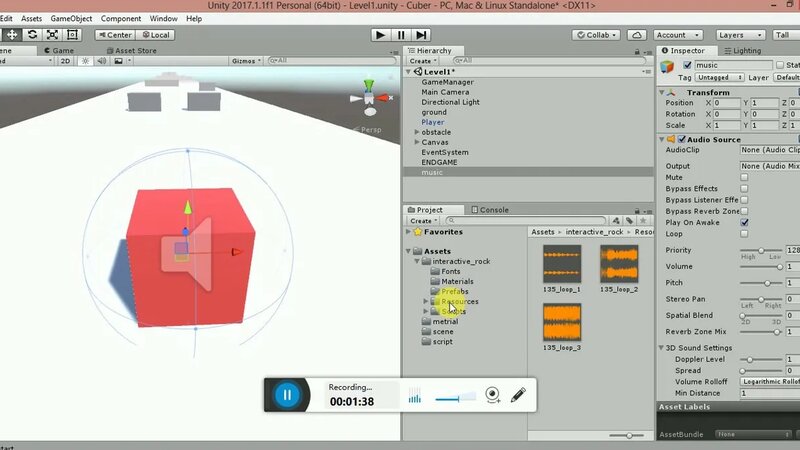Click Create in Project panel
Viewport: 800px width, 450px height.
point(423,220)
